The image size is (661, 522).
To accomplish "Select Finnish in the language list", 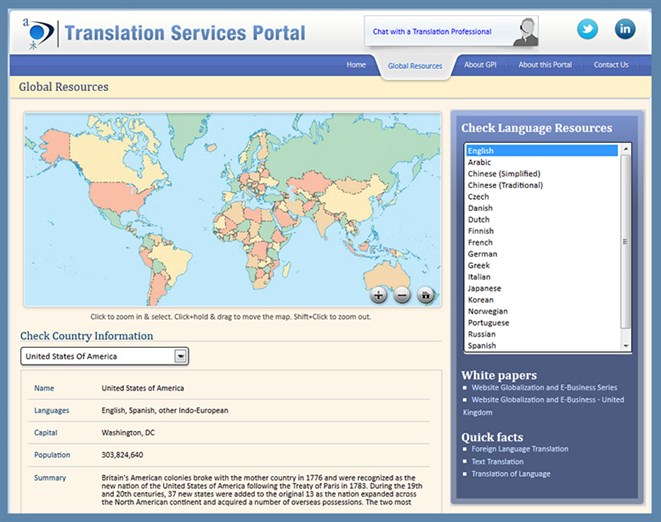I will coord(542,231).
